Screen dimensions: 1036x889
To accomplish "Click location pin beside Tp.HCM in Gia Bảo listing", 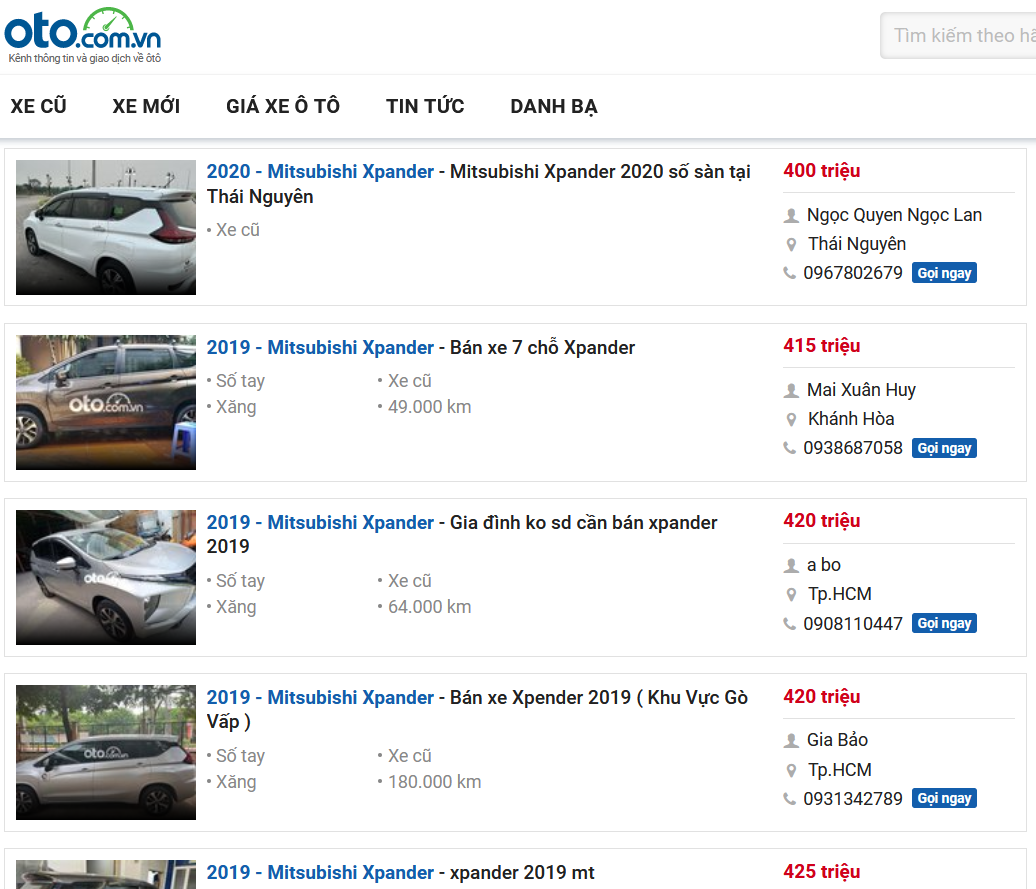I will click(x=791, y=770).
